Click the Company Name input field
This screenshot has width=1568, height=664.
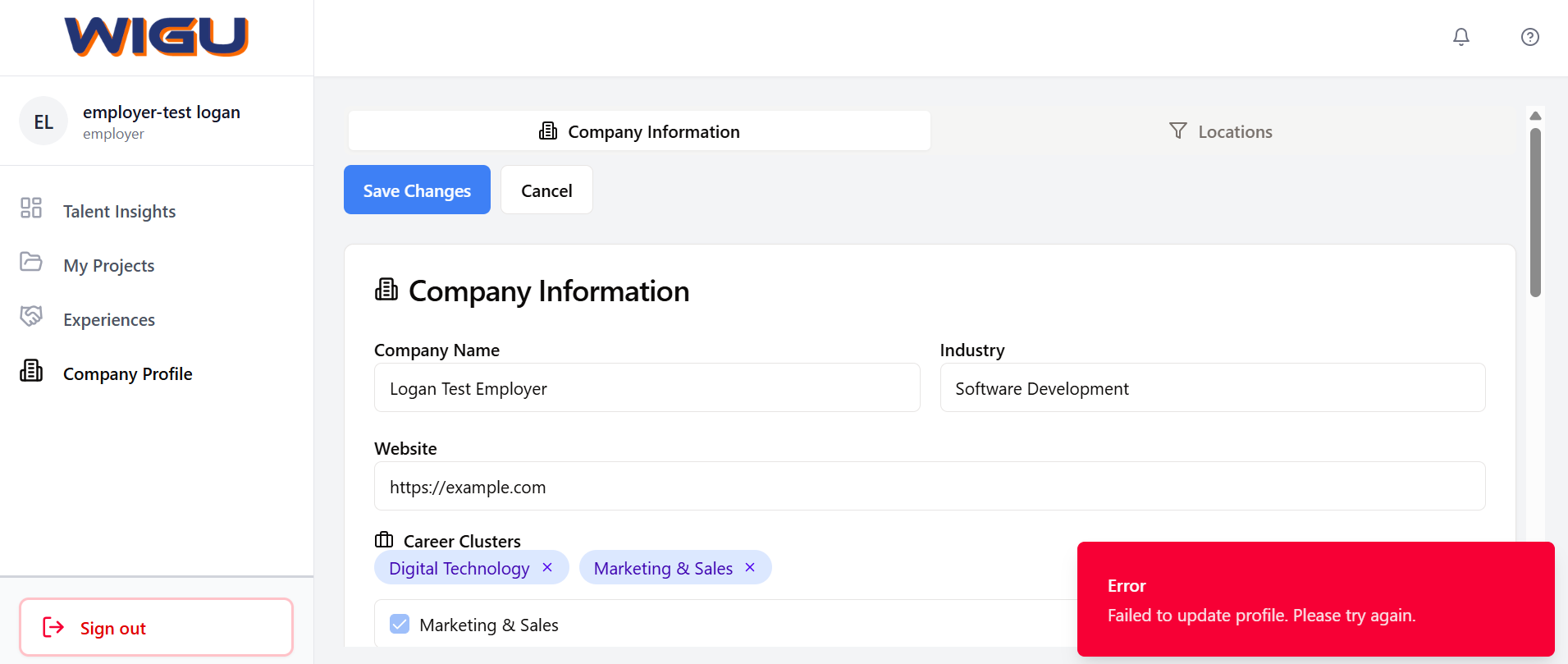tap(647, 388)
